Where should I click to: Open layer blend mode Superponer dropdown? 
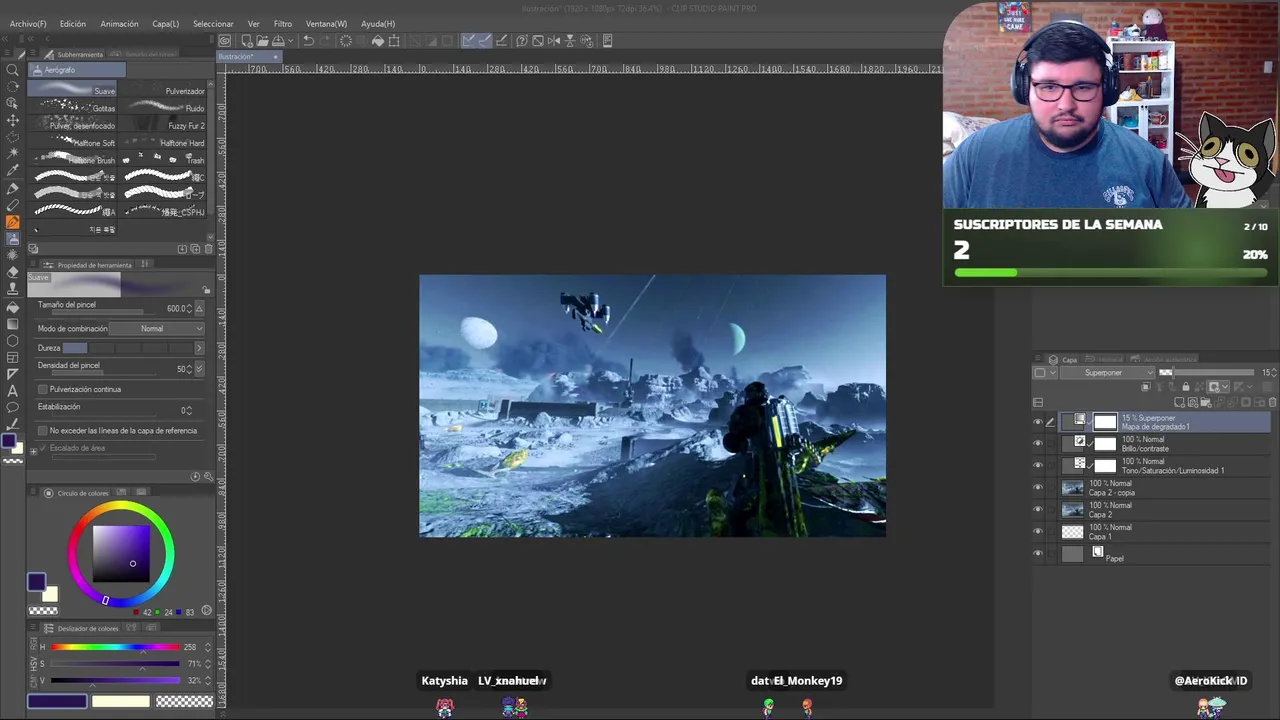1107,372
